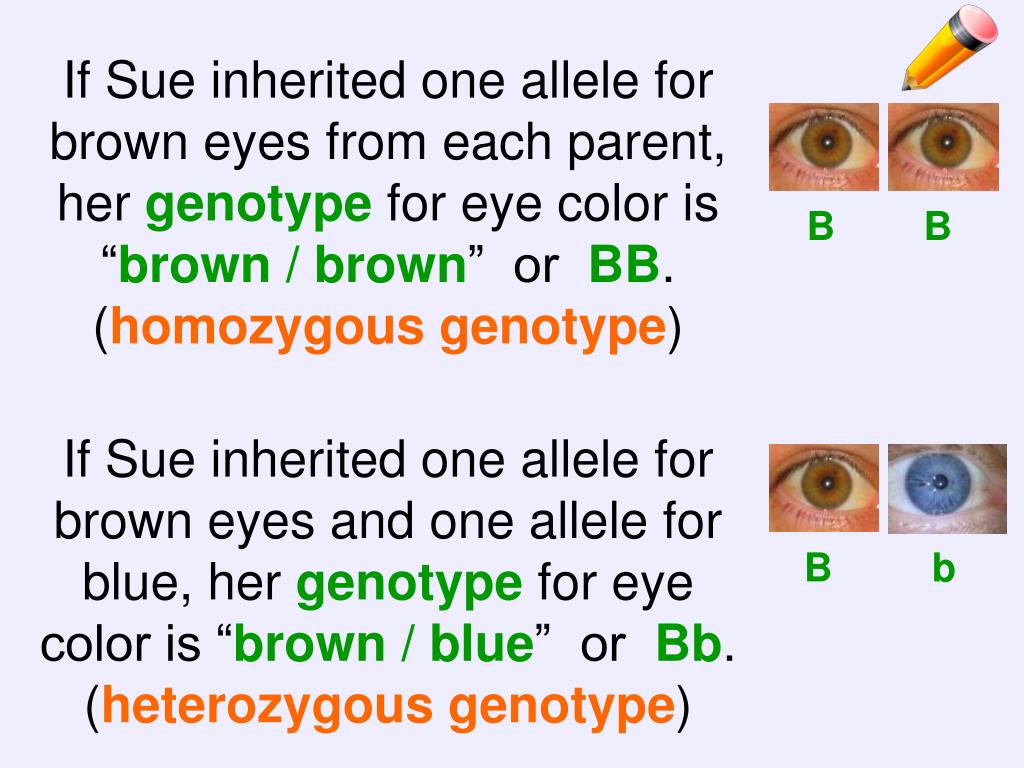Click the orange 'homozygous genotype' text
The image size is (1024, 768).
click(388, 327)
